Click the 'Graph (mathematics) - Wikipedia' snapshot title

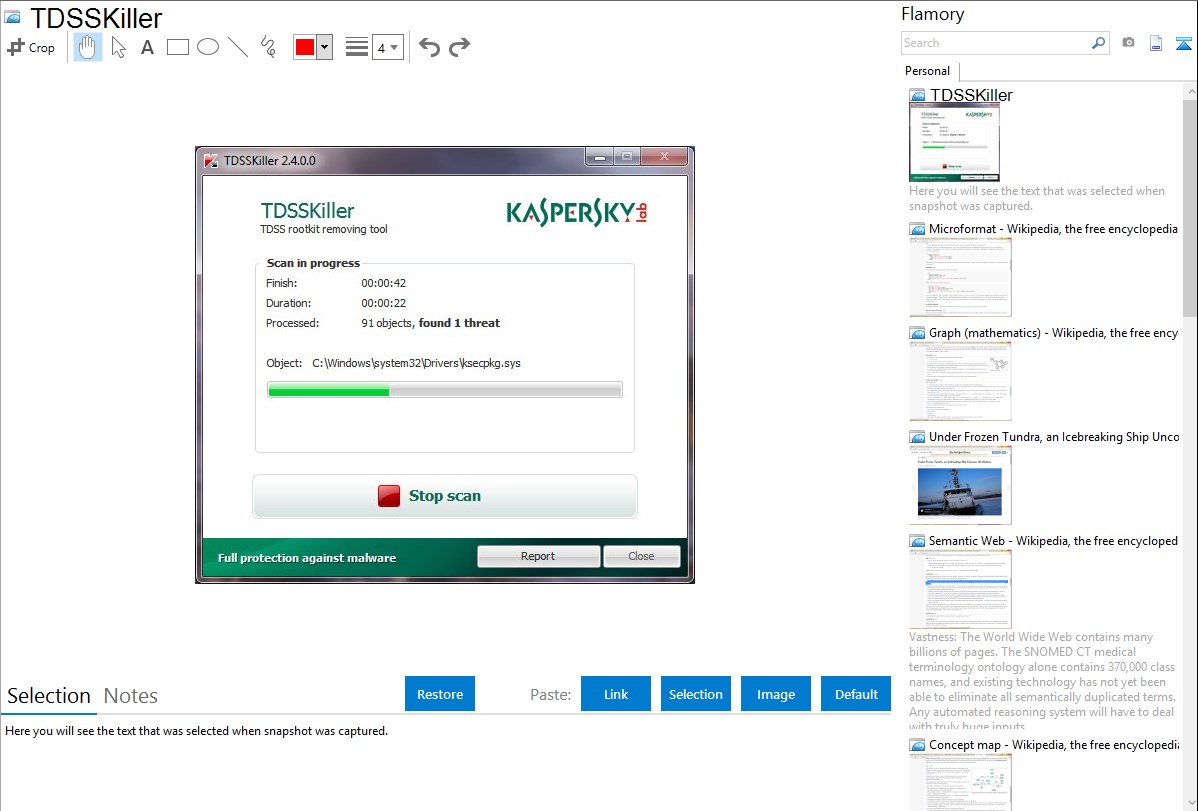[x=1053, y=333]
